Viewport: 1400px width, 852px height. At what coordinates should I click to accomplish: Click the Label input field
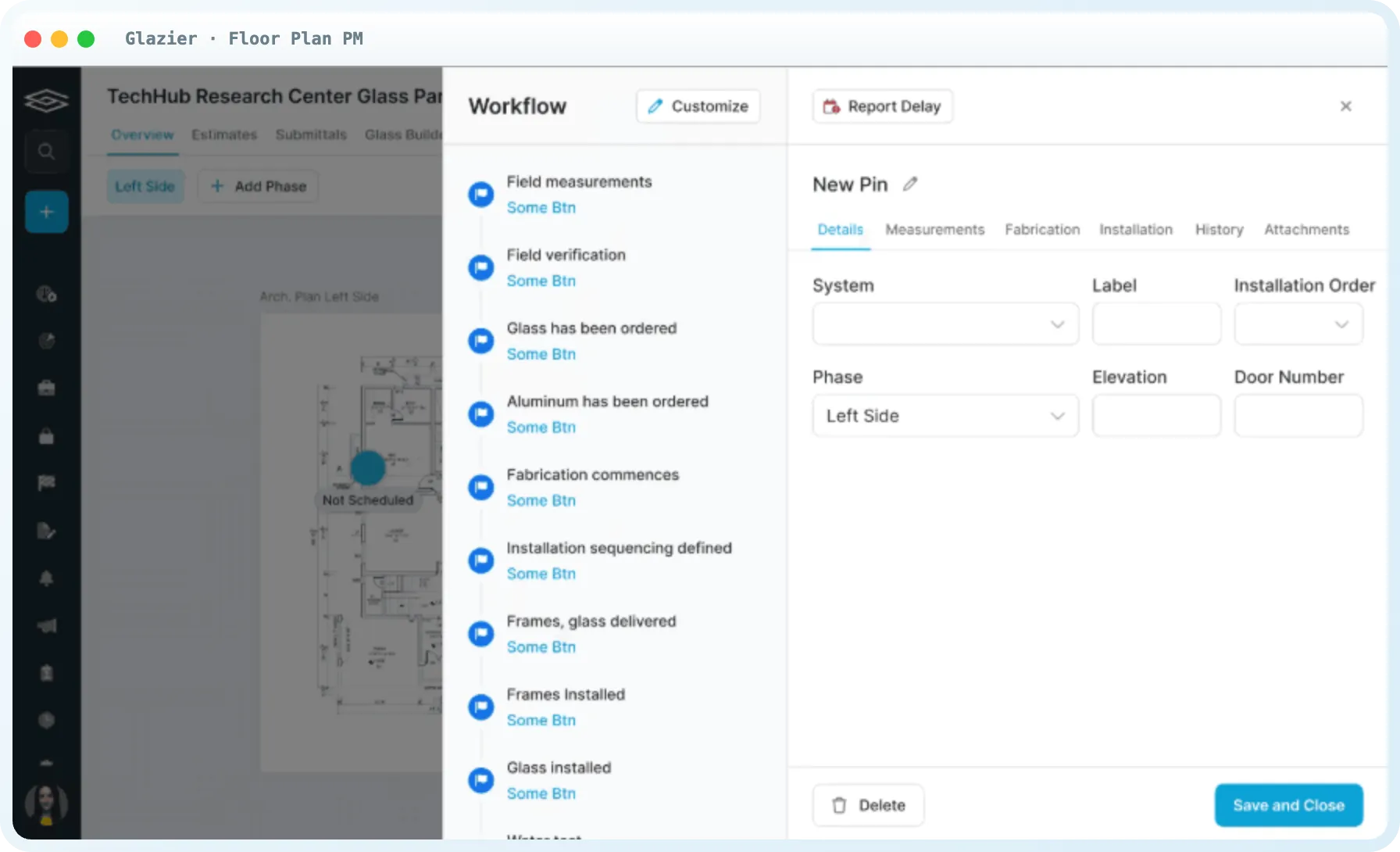click(x=1156, y=324)
